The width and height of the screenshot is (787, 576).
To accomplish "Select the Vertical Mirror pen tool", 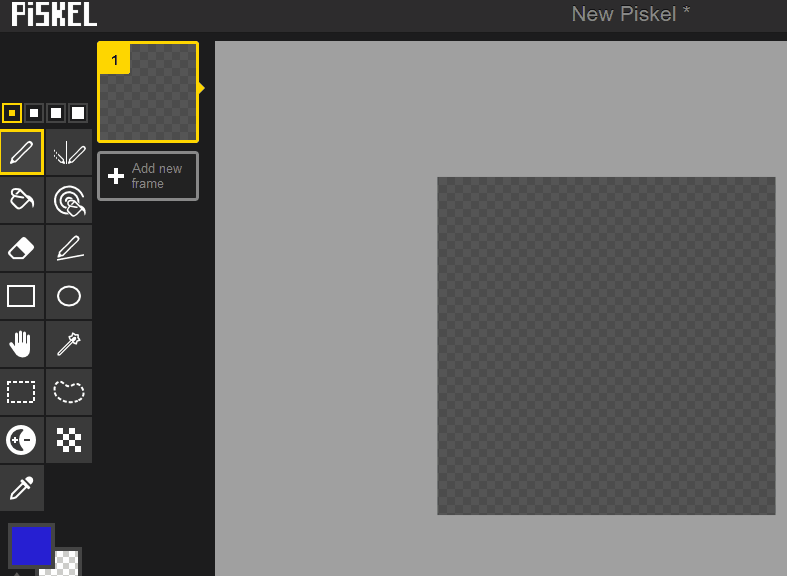I will pyautogui.click(x=69, y=152).
